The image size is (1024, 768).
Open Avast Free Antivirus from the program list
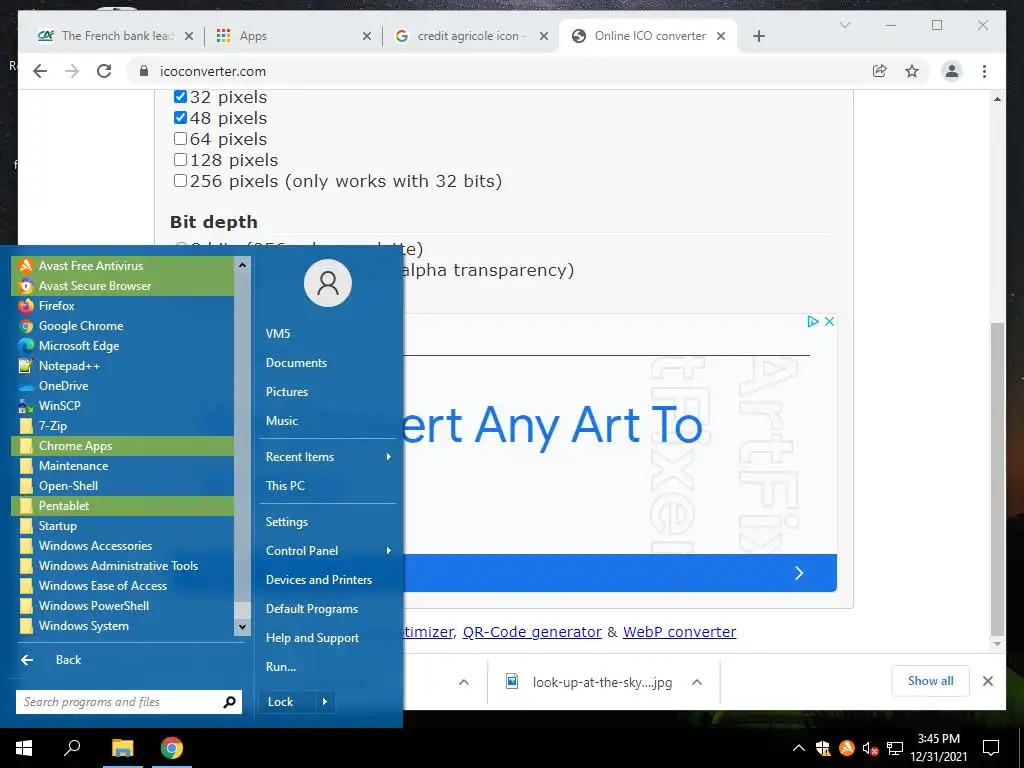click(122, 266)
